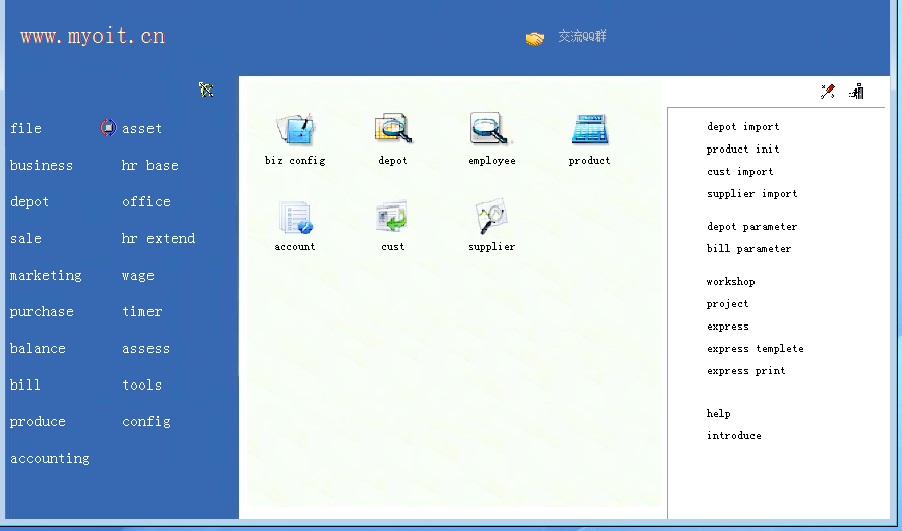The image size is (902, 531).
Task: Choose the asset menu with circular icon
Action: click(141, 129)
